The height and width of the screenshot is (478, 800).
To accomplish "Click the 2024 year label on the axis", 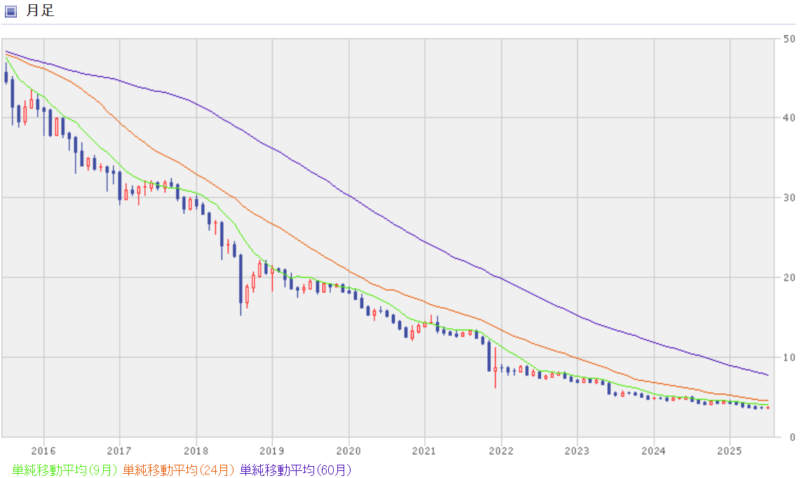I will click(654, 451).
